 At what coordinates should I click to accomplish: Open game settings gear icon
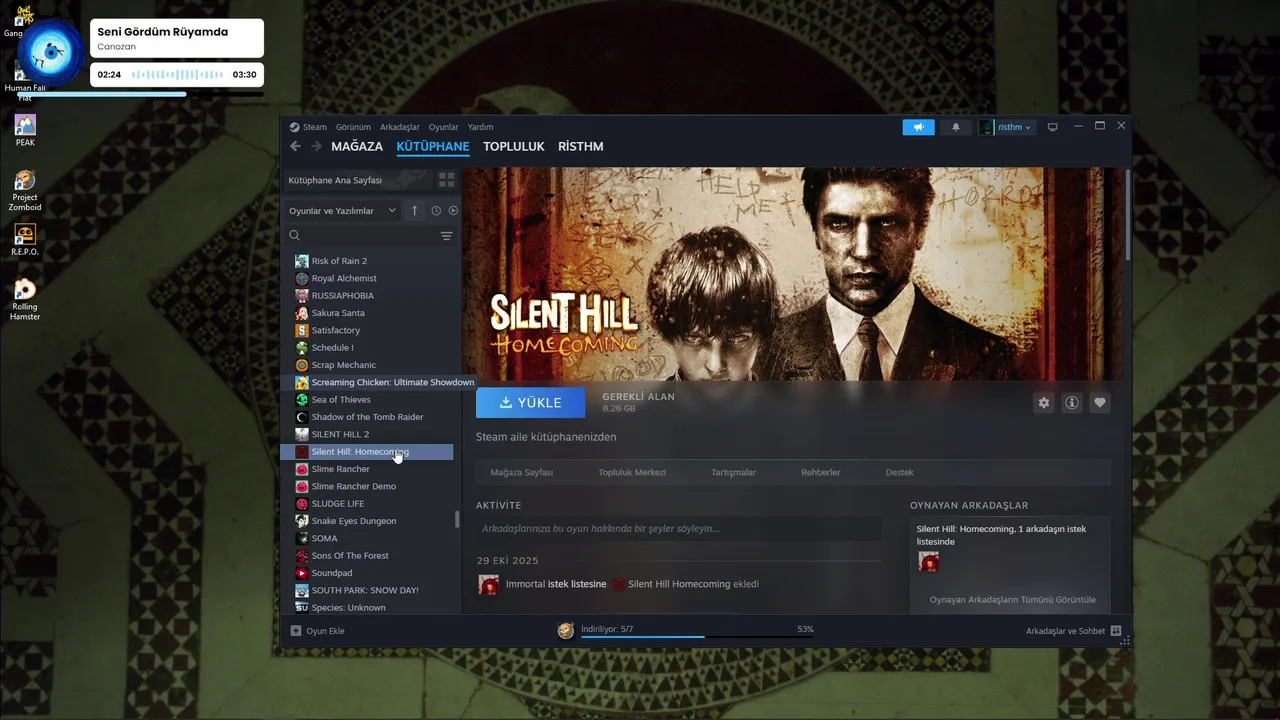(x=1044, y=402)
